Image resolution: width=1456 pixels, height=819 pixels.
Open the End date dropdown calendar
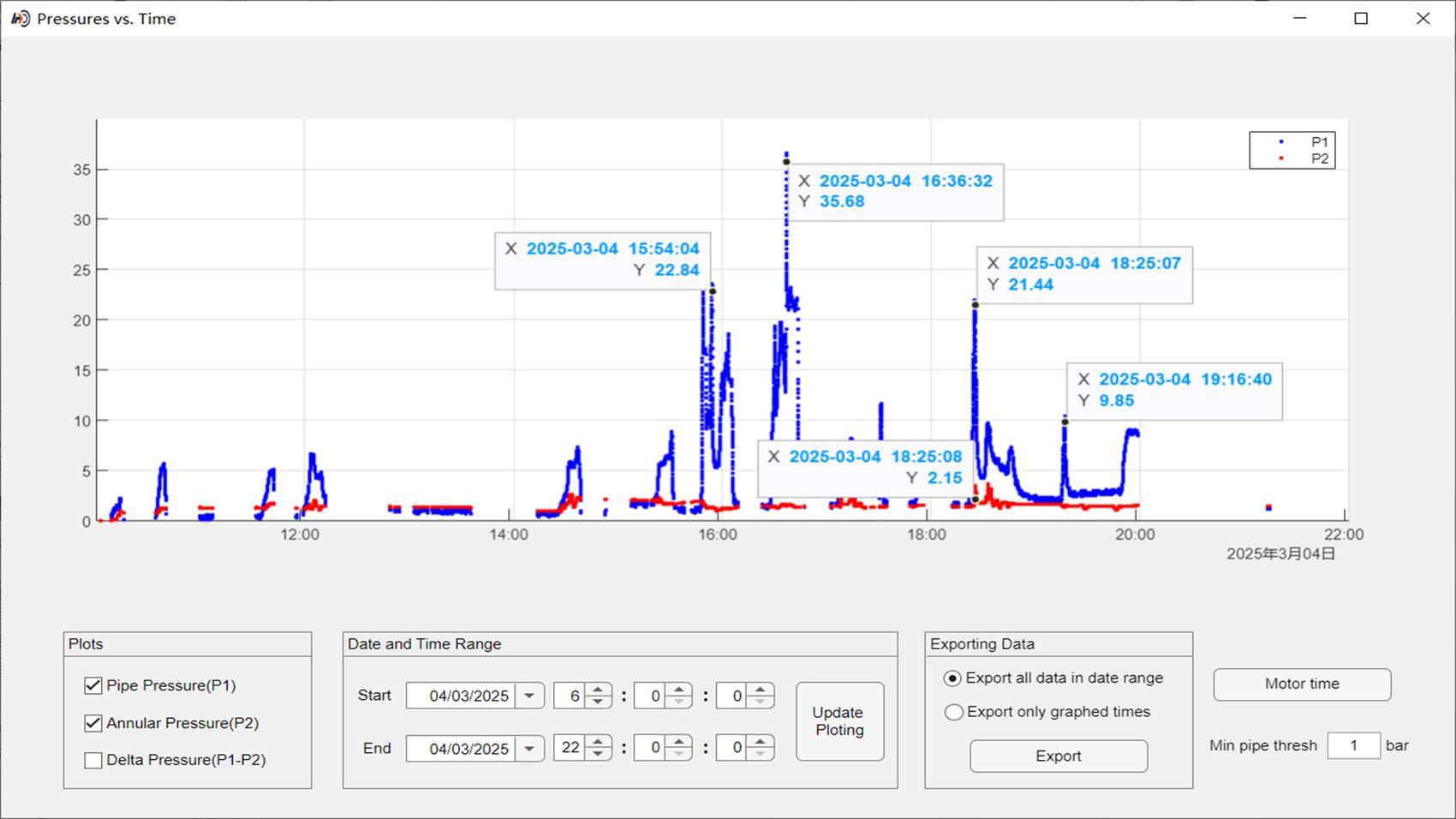[x=529, y=749]
